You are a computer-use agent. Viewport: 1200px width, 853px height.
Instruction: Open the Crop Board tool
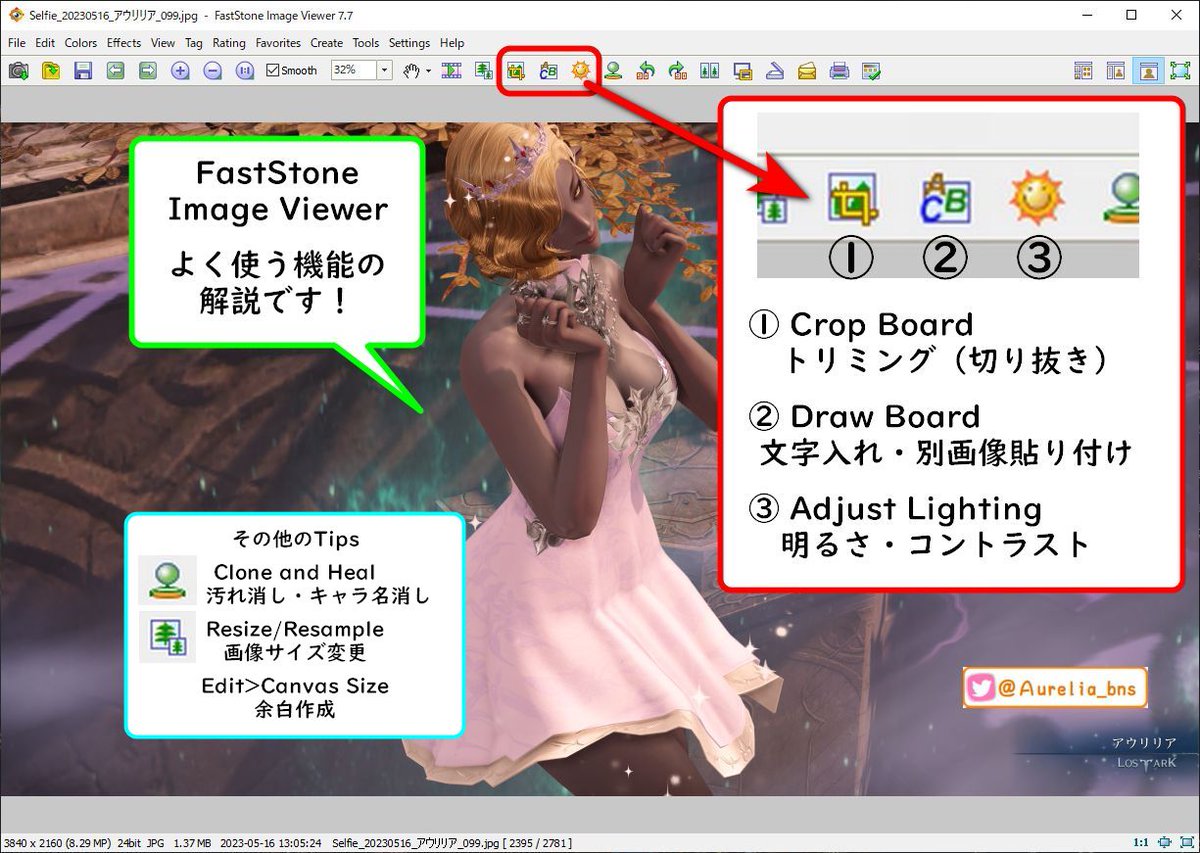pyautogui.click(x=516, y=70)
